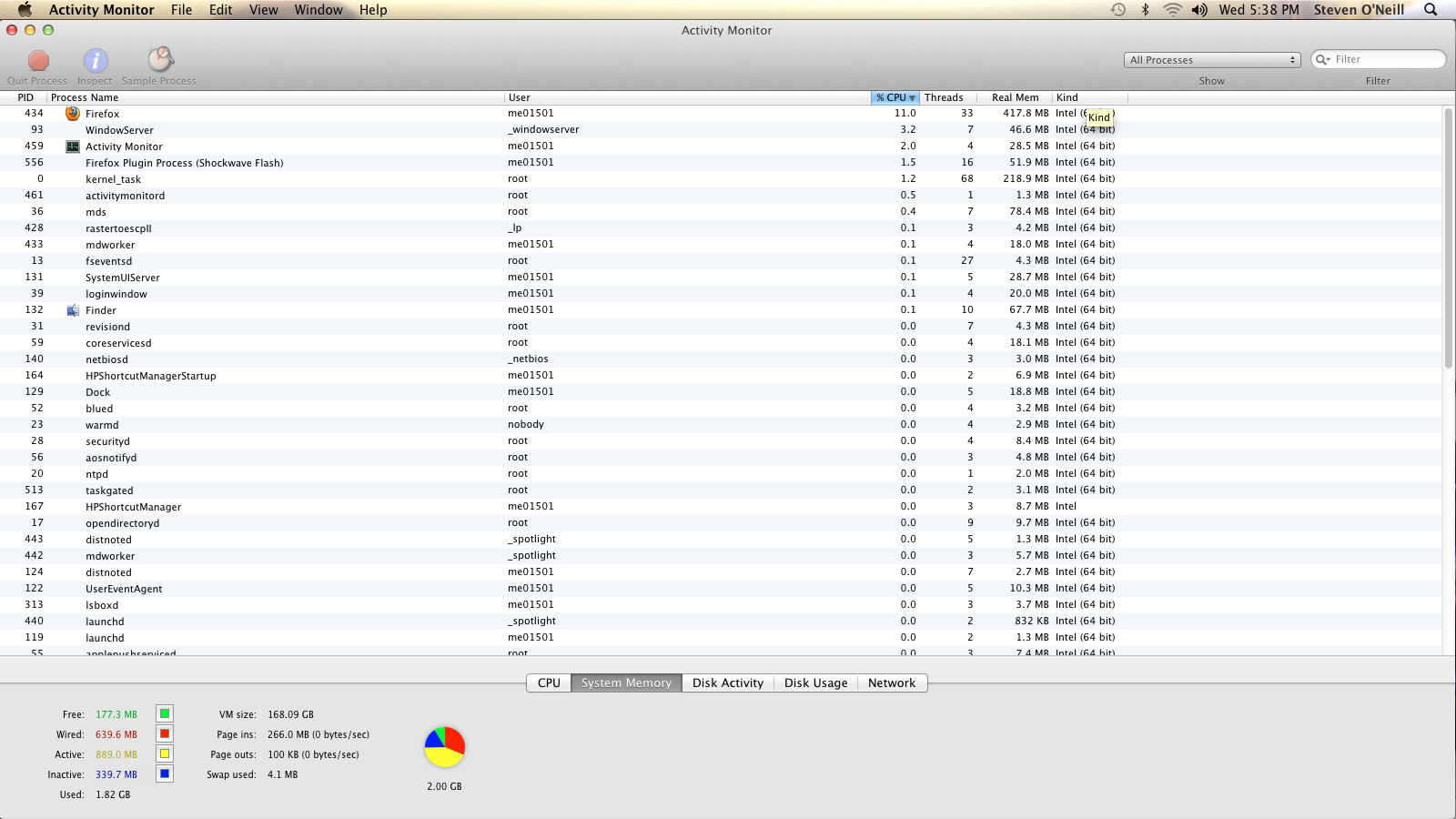Show the Disk Usage tab
This screenshot has width=1456, height=819.
816,682
